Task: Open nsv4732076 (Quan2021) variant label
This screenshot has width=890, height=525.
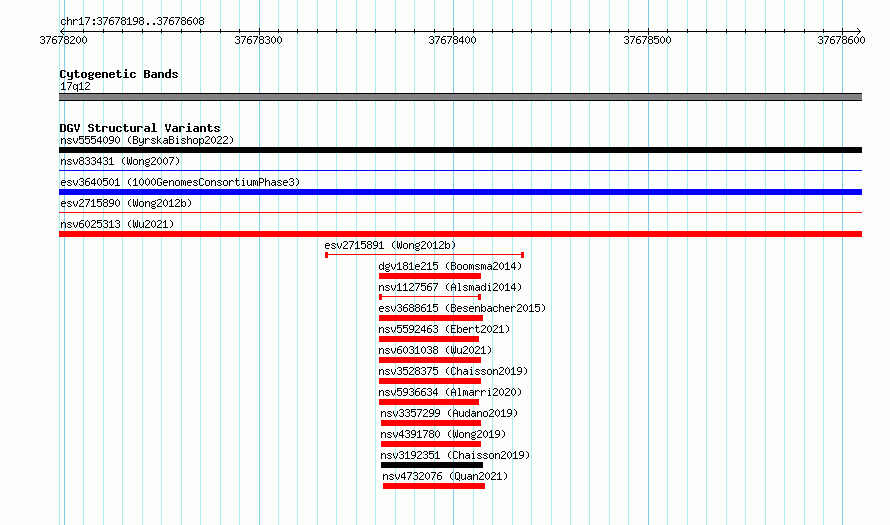Action: tap(445, 476)
